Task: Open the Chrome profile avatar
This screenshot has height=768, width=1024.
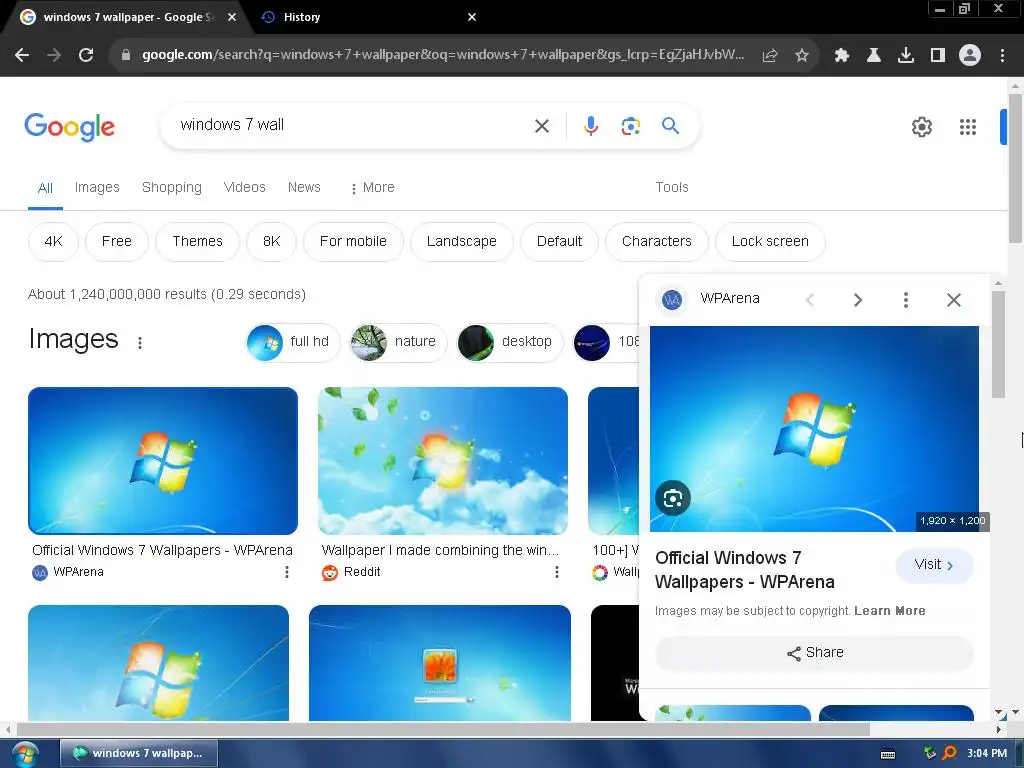Action: (x=970, y=56)
